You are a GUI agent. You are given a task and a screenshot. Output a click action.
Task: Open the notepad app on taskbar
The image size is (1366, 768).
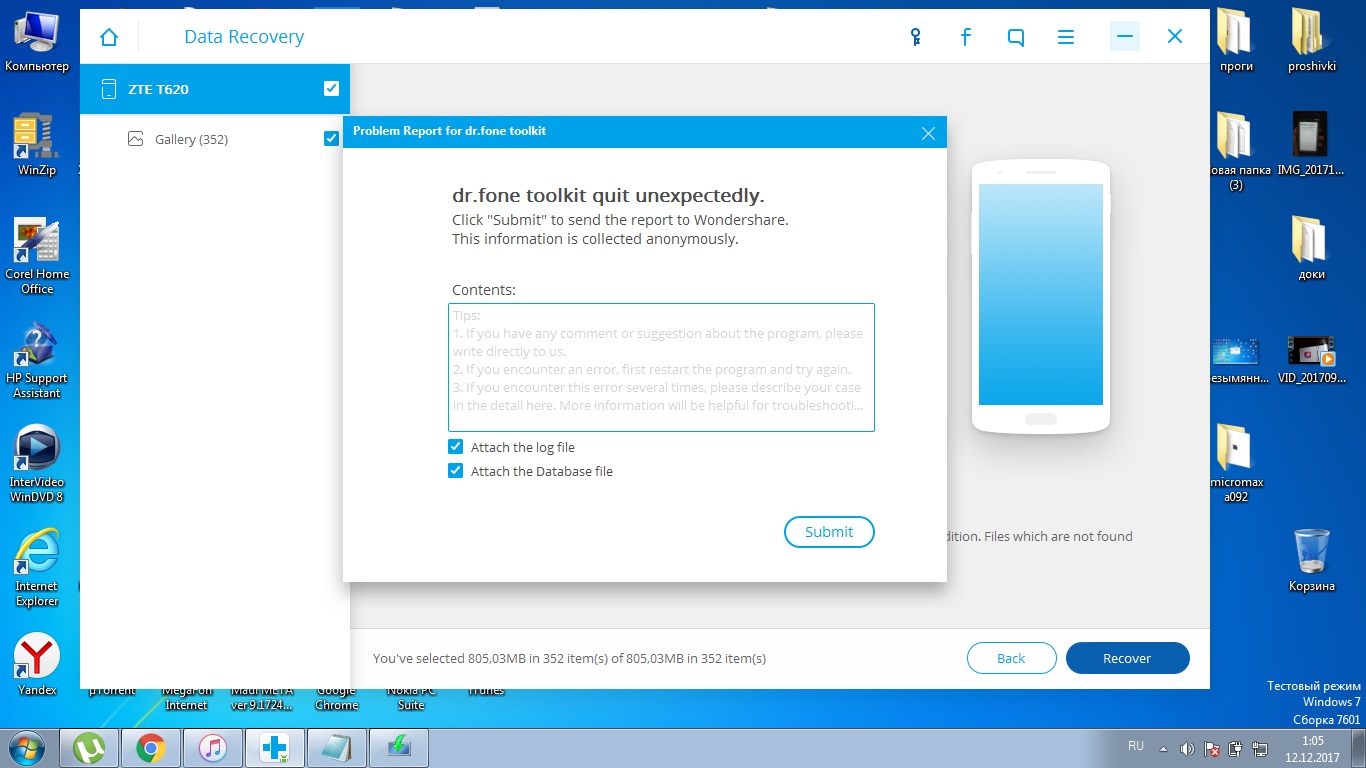click(337, 747)
